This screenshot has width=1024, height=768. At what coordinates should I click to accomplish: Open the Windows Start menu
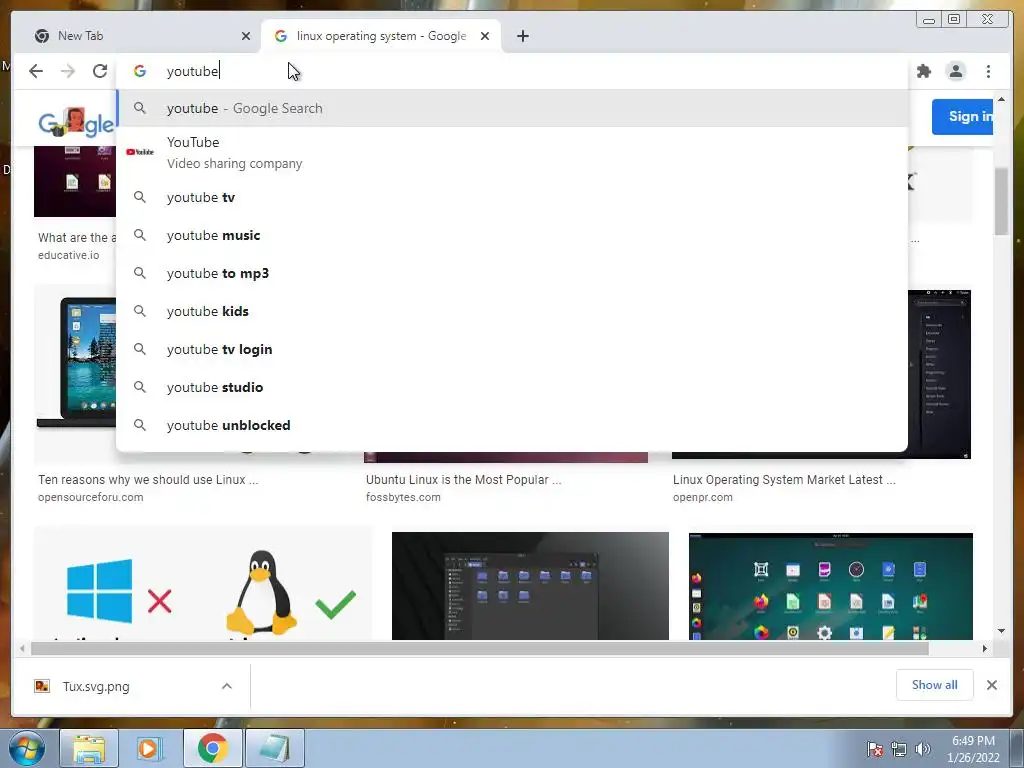pyautogui.click(x=26, y=748)
